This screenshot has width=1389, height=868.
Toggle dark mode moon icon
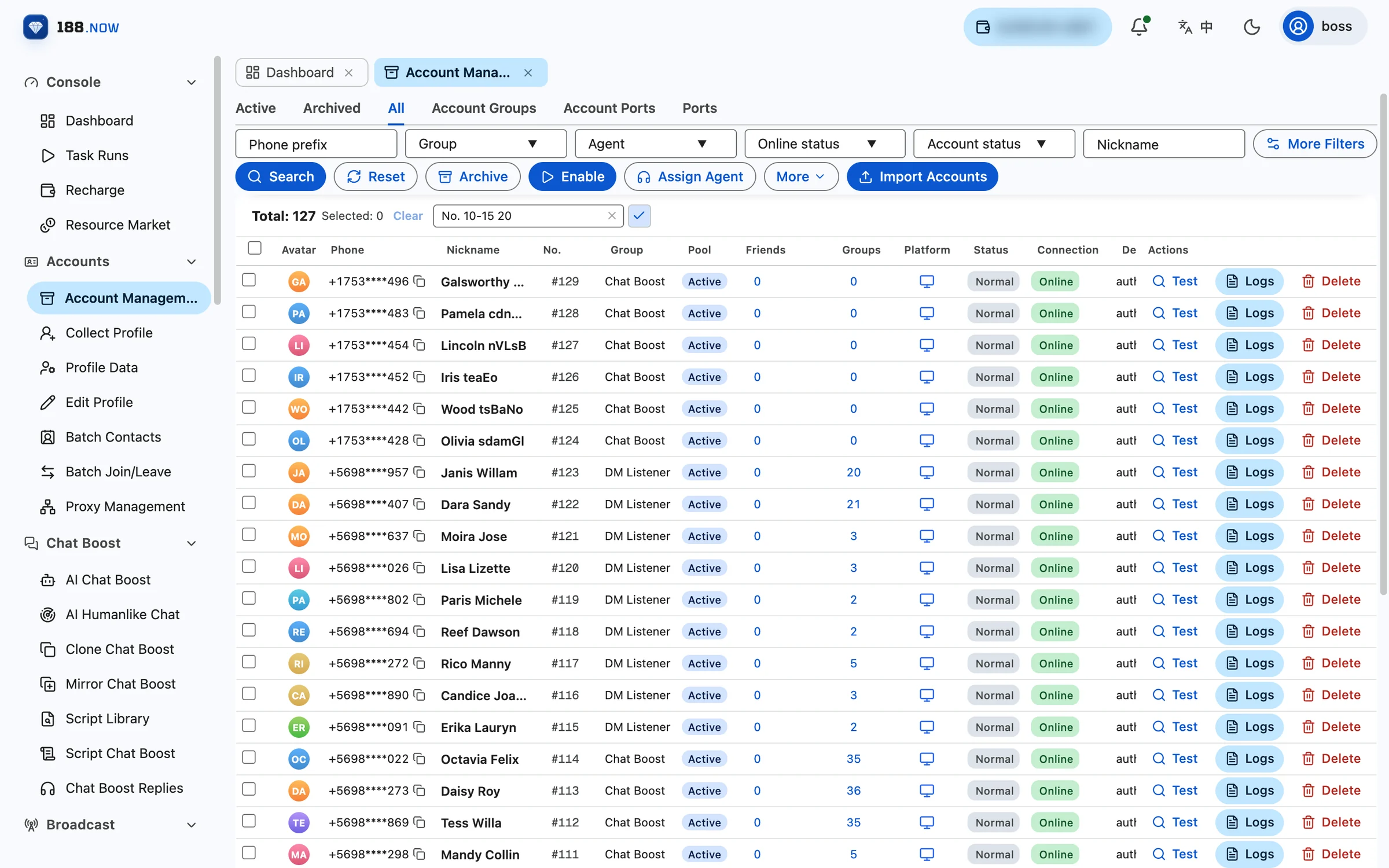[x=1251, y=27]
